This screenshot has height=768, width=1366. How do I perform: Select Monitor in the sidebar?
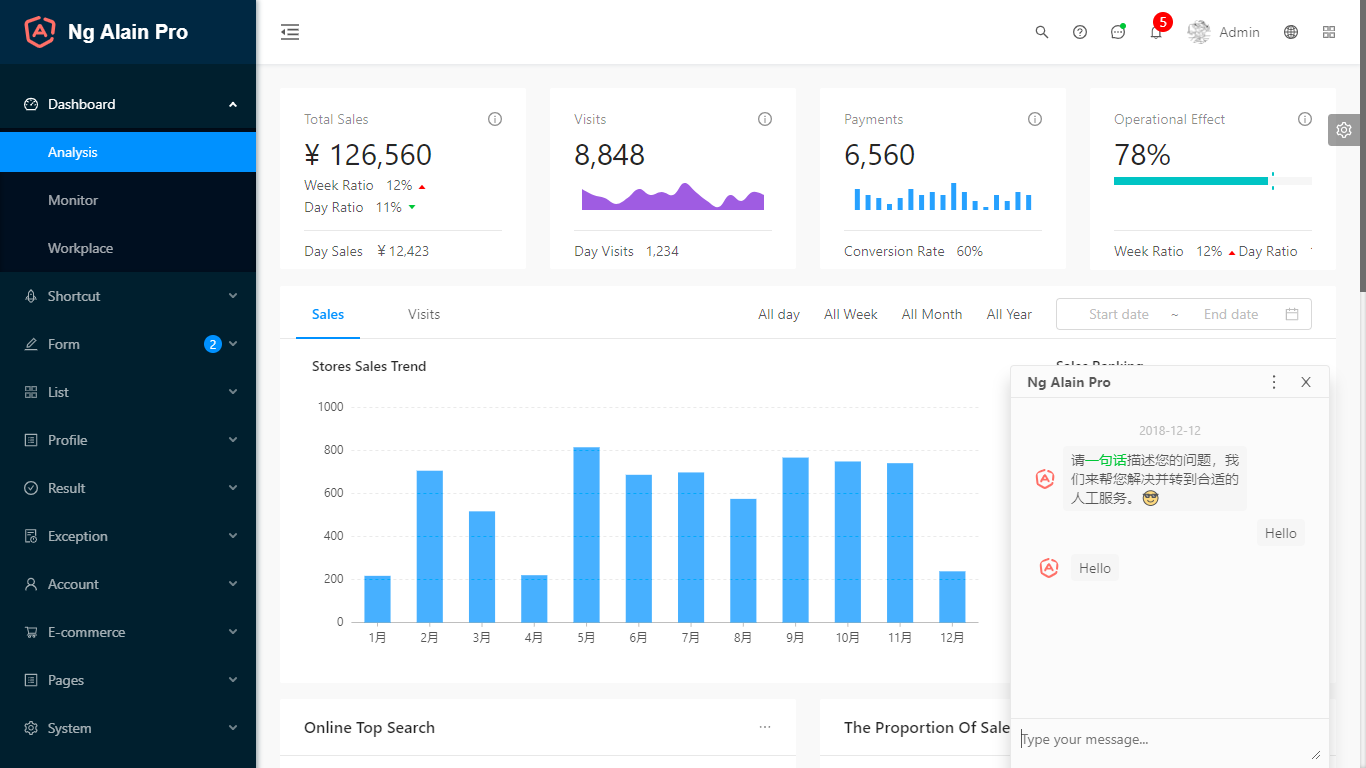[x=128, y=200]
